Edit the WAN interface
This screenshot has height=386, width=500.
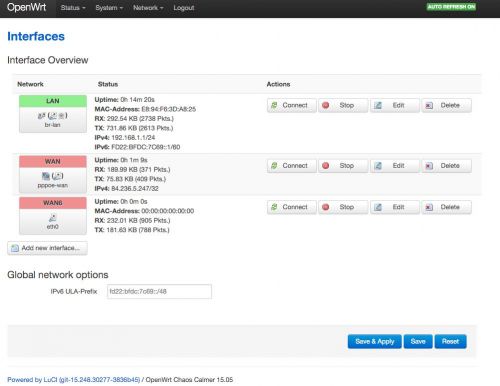click(395, 166)
